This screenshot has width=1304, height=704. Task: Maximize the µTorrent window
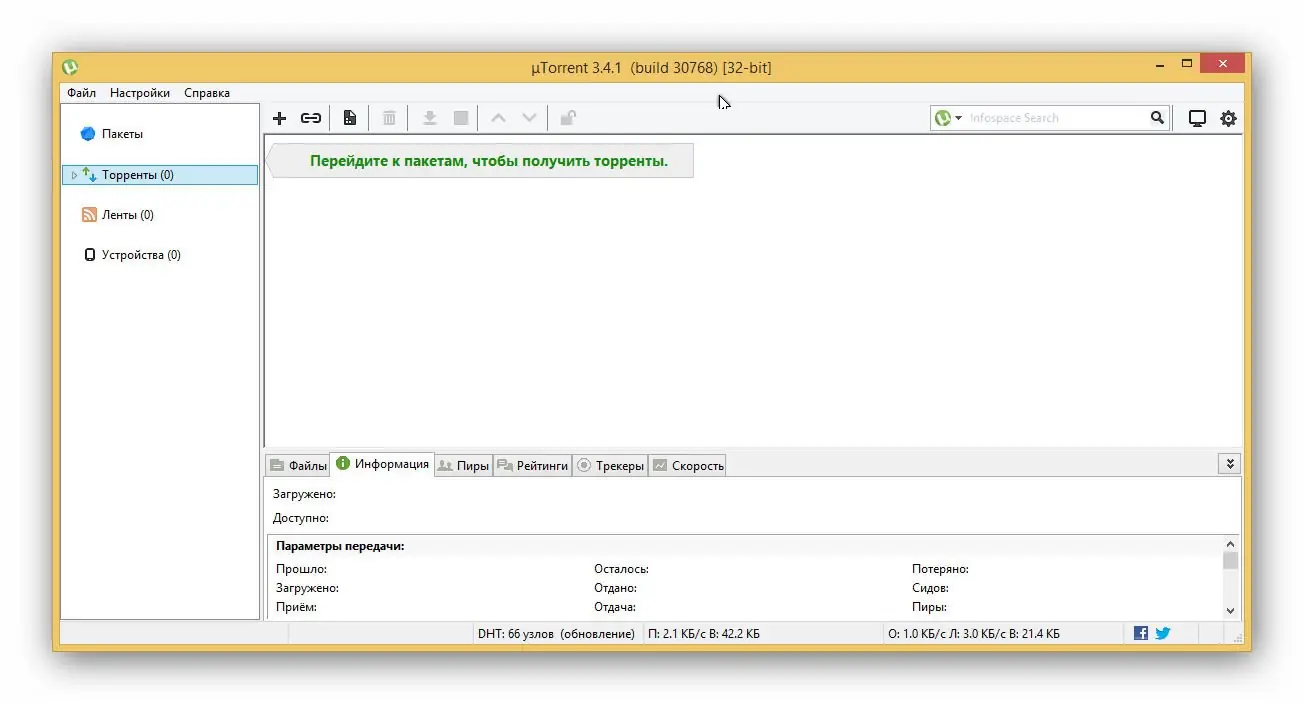[1187, 64]
